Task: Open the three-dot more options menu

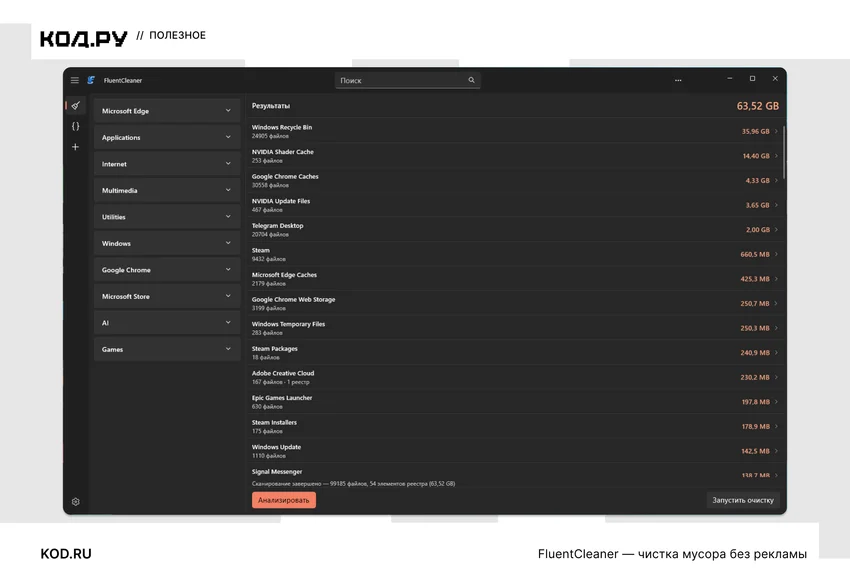Action: tap(678, 80)
